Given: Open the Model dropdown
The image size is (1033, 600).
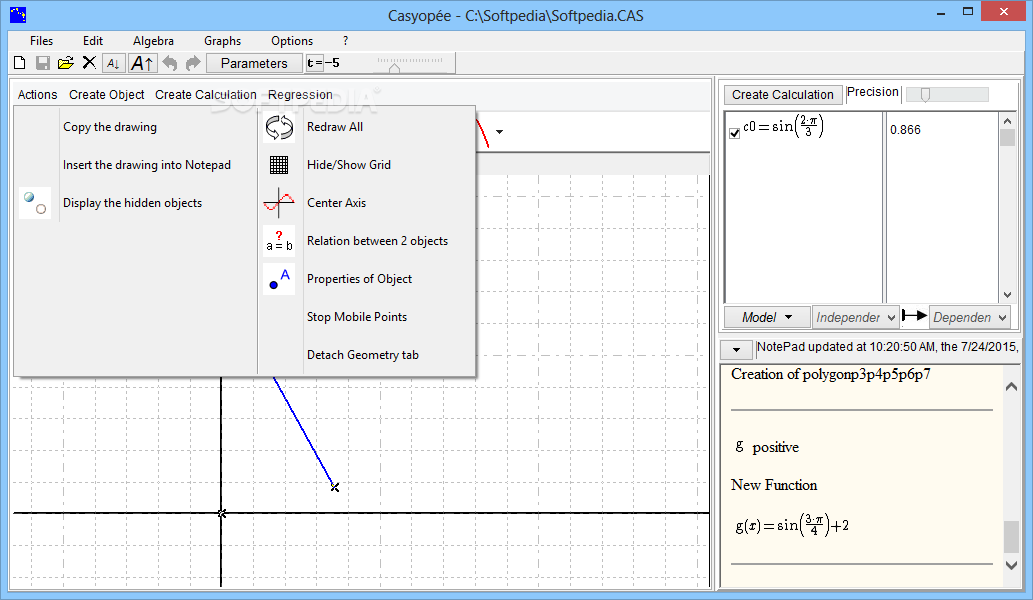Looking at the screenshot, I should point(768,317).
